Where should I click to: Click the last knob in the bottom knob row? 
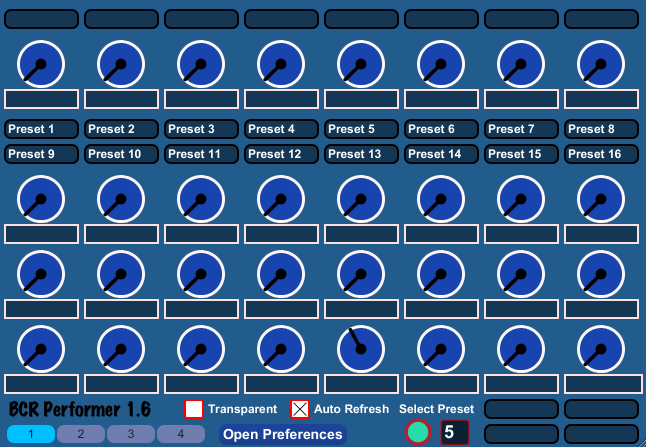[x=601, y=349]
